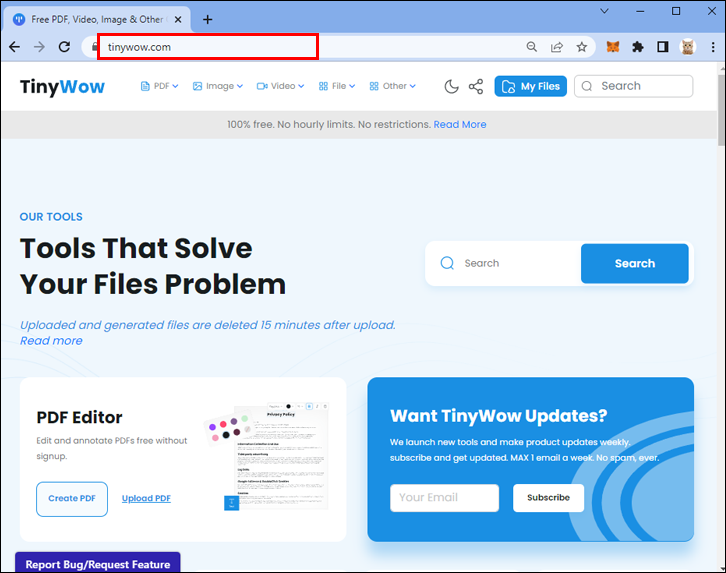
Task: Click the share page icon in address bar
Action: pos(557,47)
